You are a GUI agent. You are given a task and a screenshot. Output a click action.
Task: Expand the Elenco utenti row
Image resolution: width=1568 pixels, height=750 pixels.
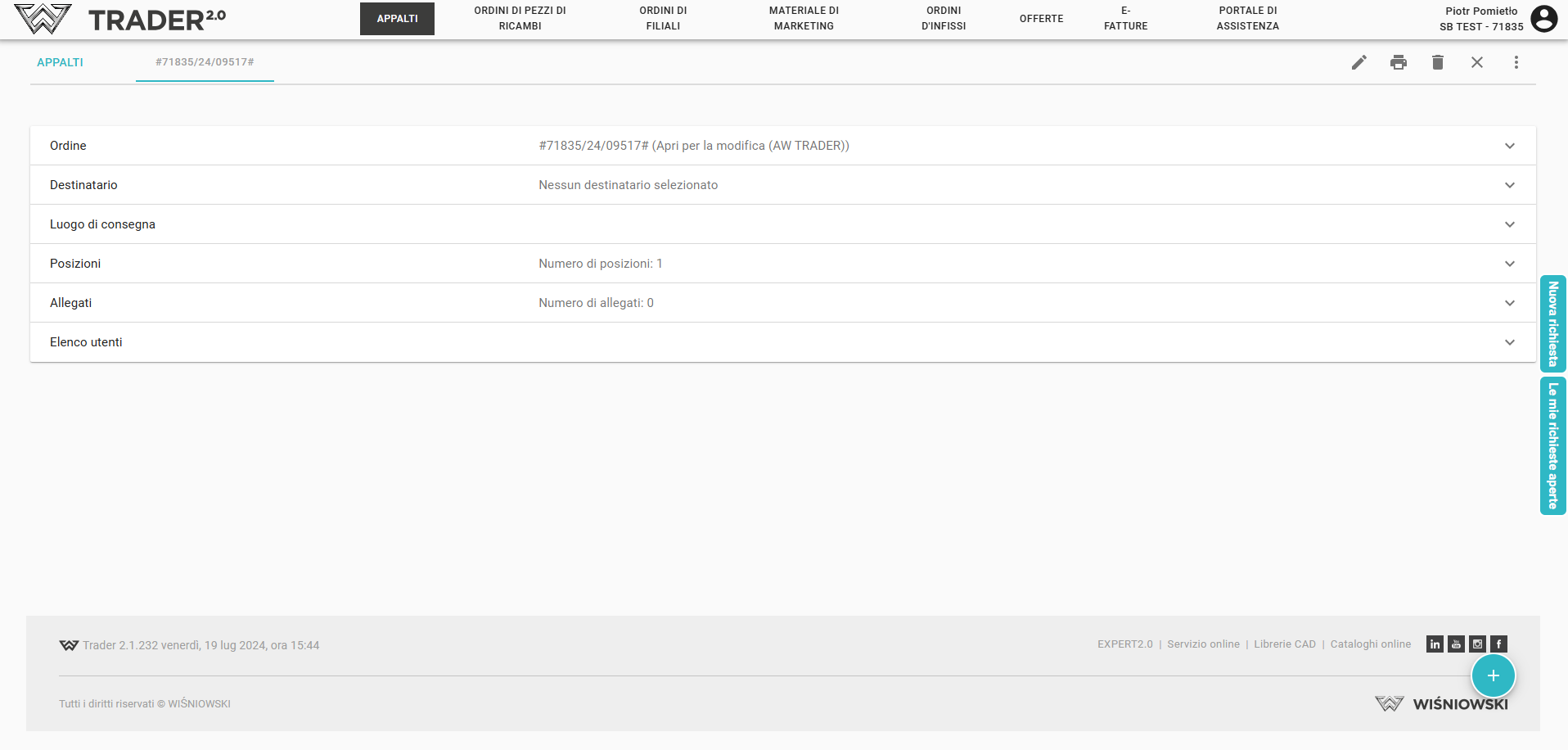coord(1509,342)
